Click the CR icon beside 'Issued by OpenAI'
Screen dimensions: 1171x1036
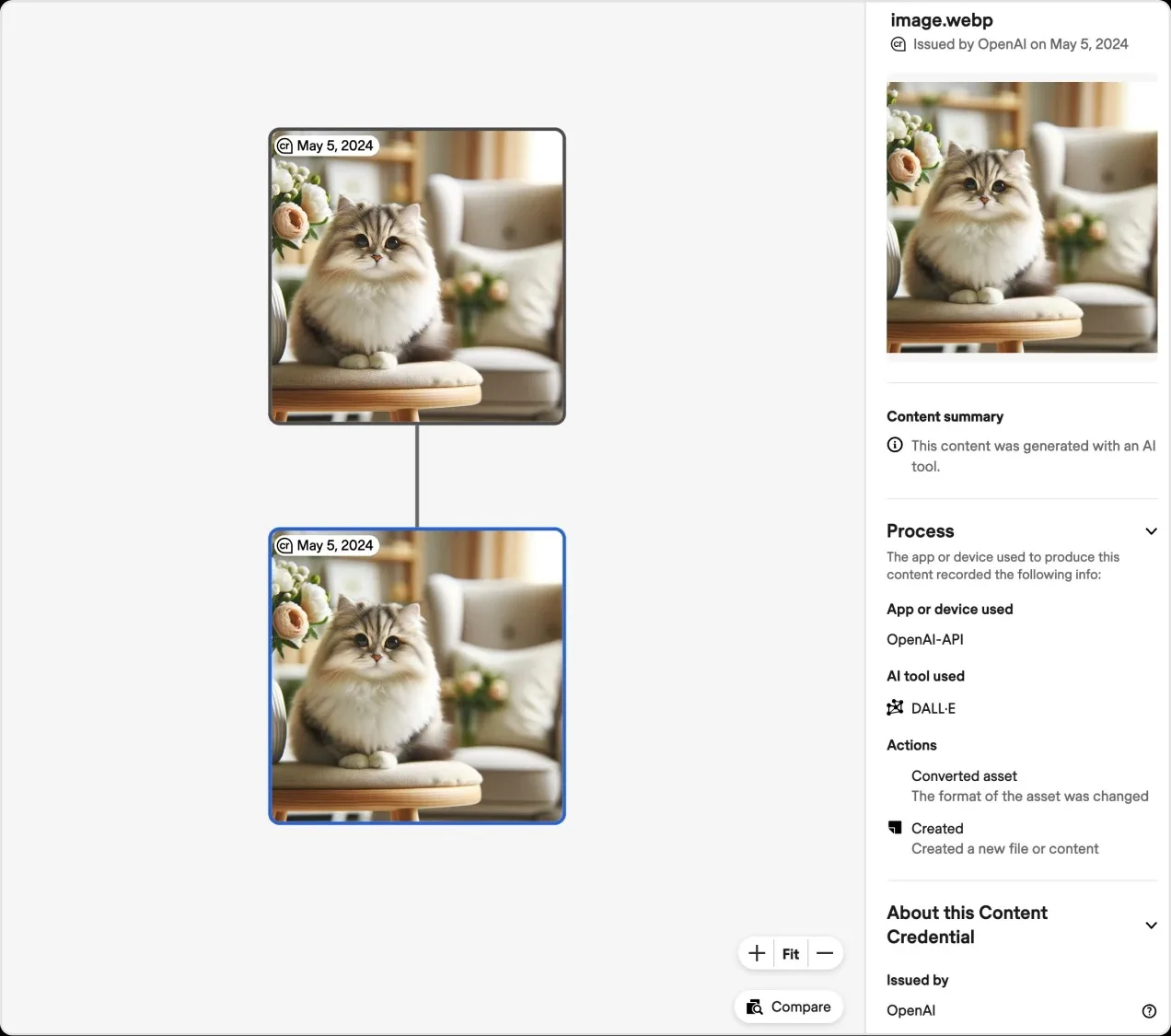[x=897, y=43]
